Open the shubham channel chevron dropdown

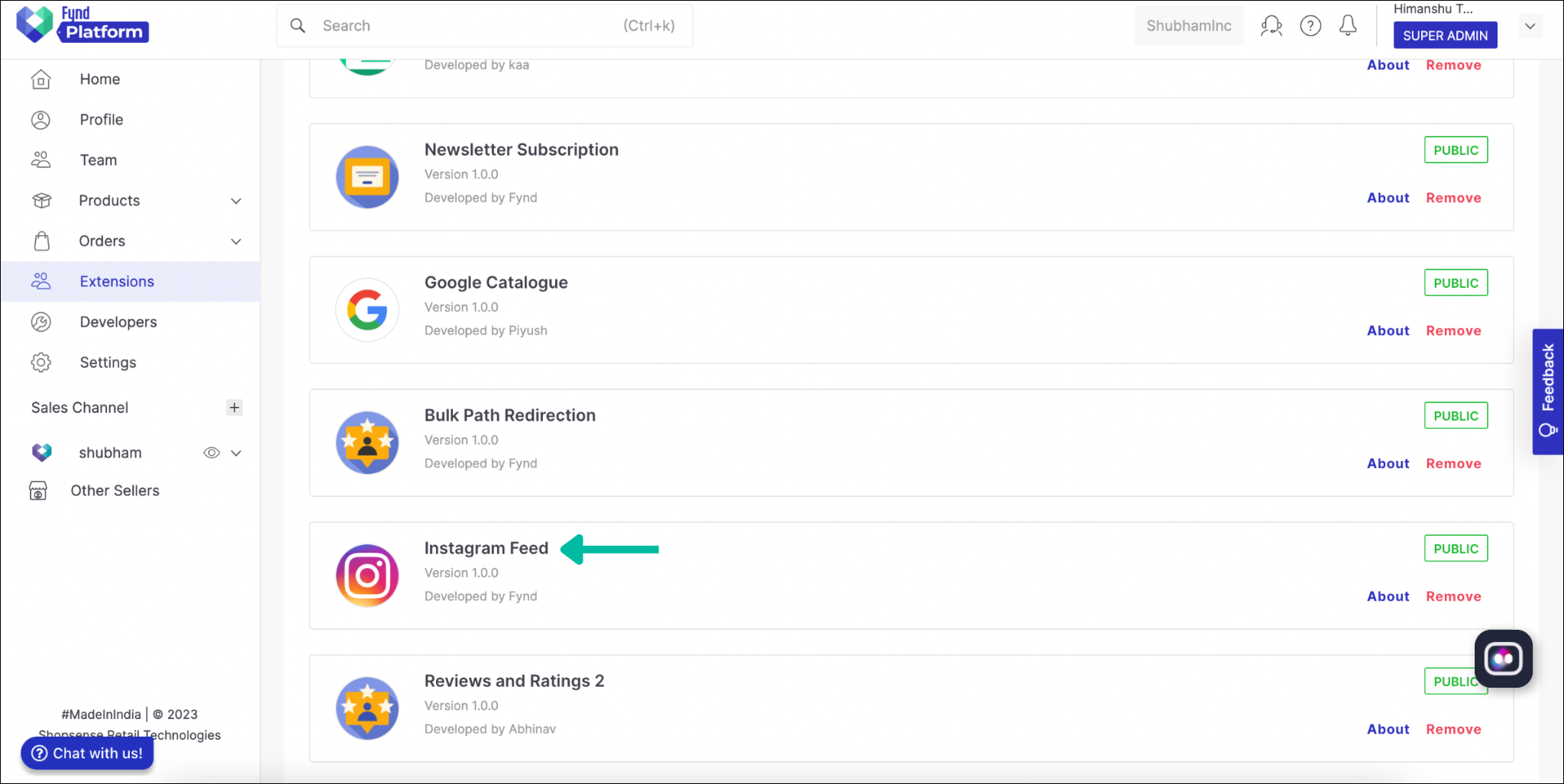tap(238, 452)
